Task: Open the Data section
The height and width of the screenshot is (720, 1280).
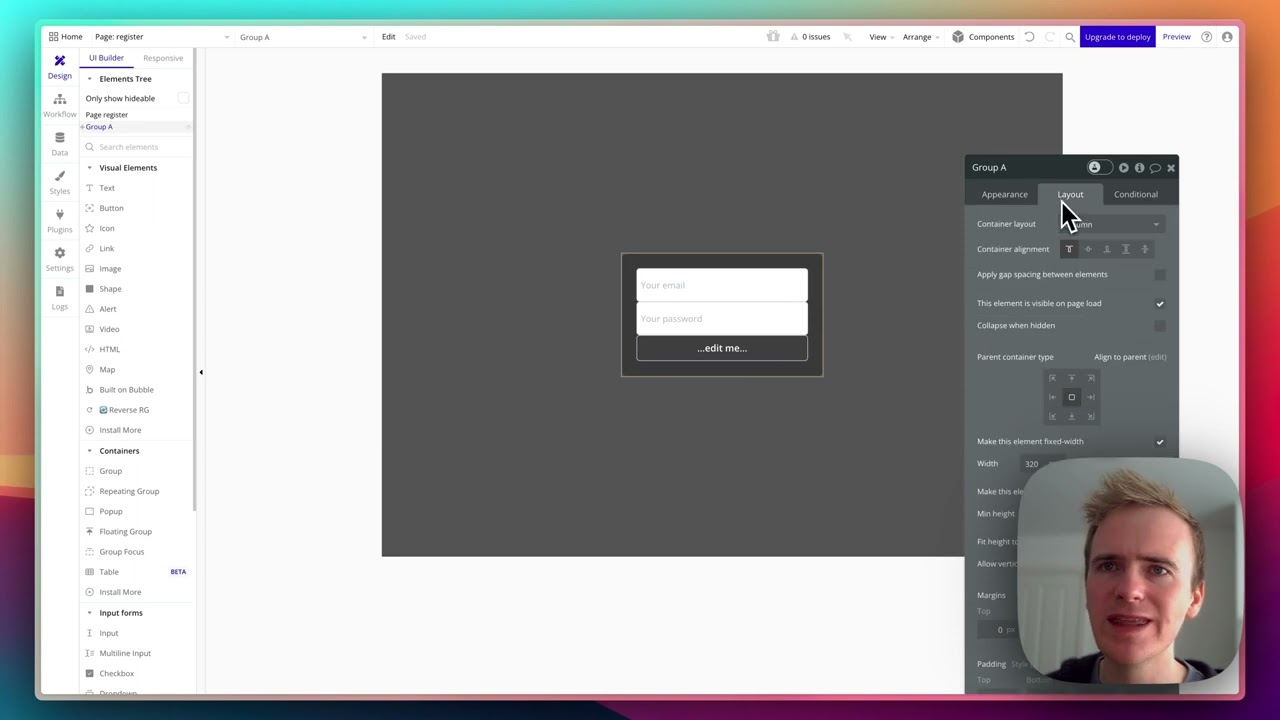Action: [x=59, y=144]
